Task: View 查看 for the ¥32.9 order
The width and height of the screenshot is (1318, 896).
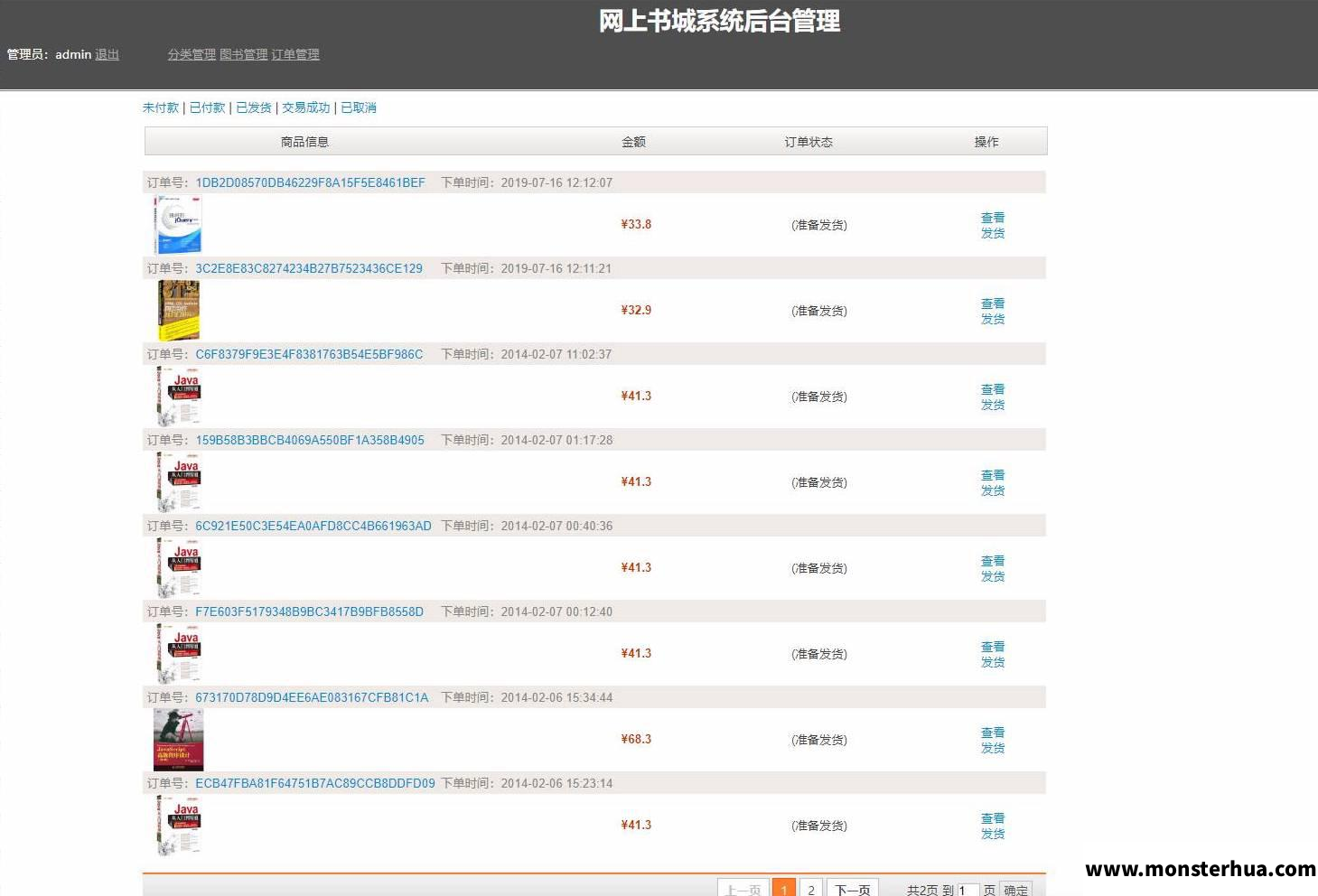Action: pyautogui.click(x=993, y=303)
